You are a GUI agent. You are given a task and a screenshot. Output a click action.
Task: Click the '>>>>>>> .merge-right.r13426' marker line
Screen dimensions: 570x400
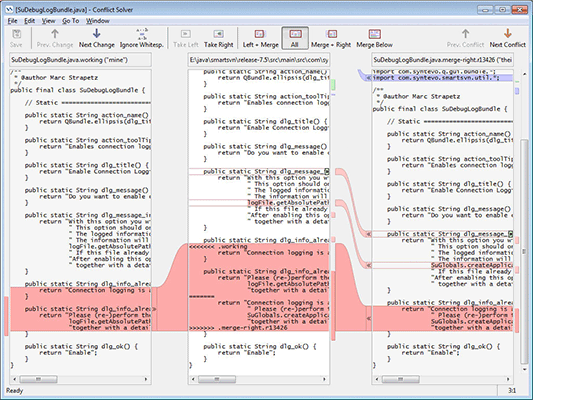(238, 328)
